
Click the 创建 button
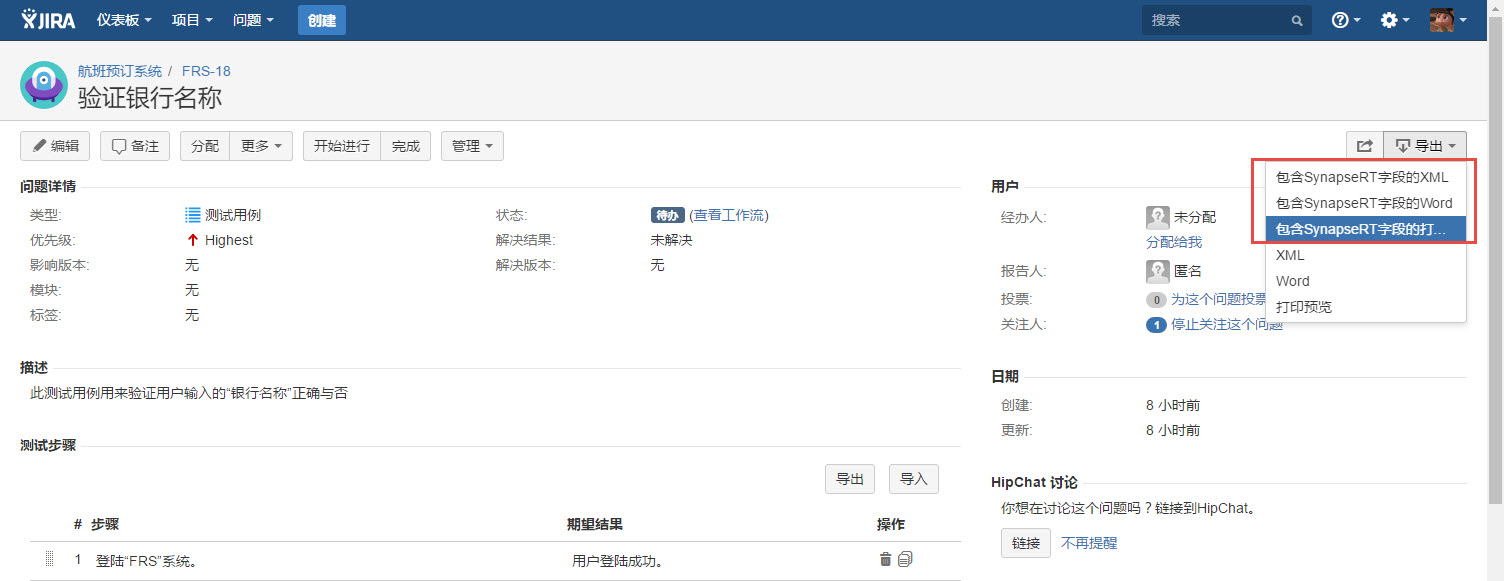click(x=322, y=20)
